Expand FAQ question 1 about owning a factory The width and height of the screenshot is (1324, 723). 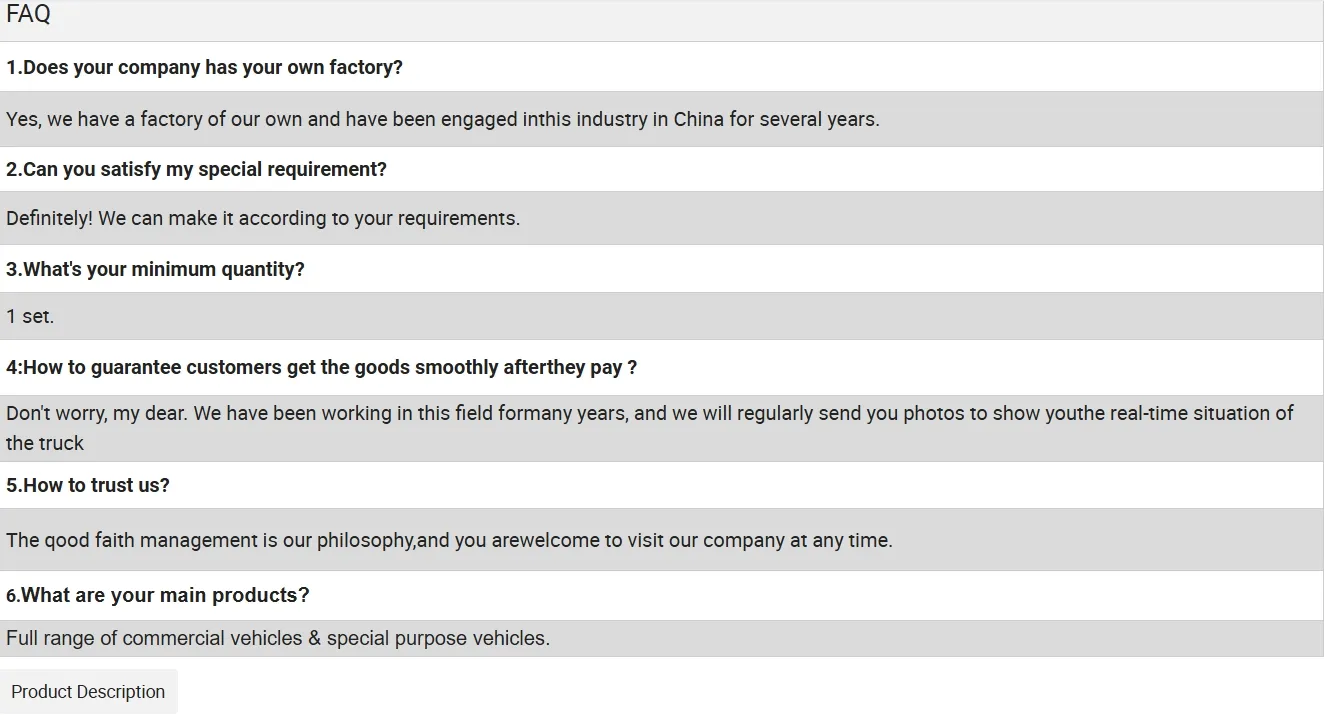[204, 67]
